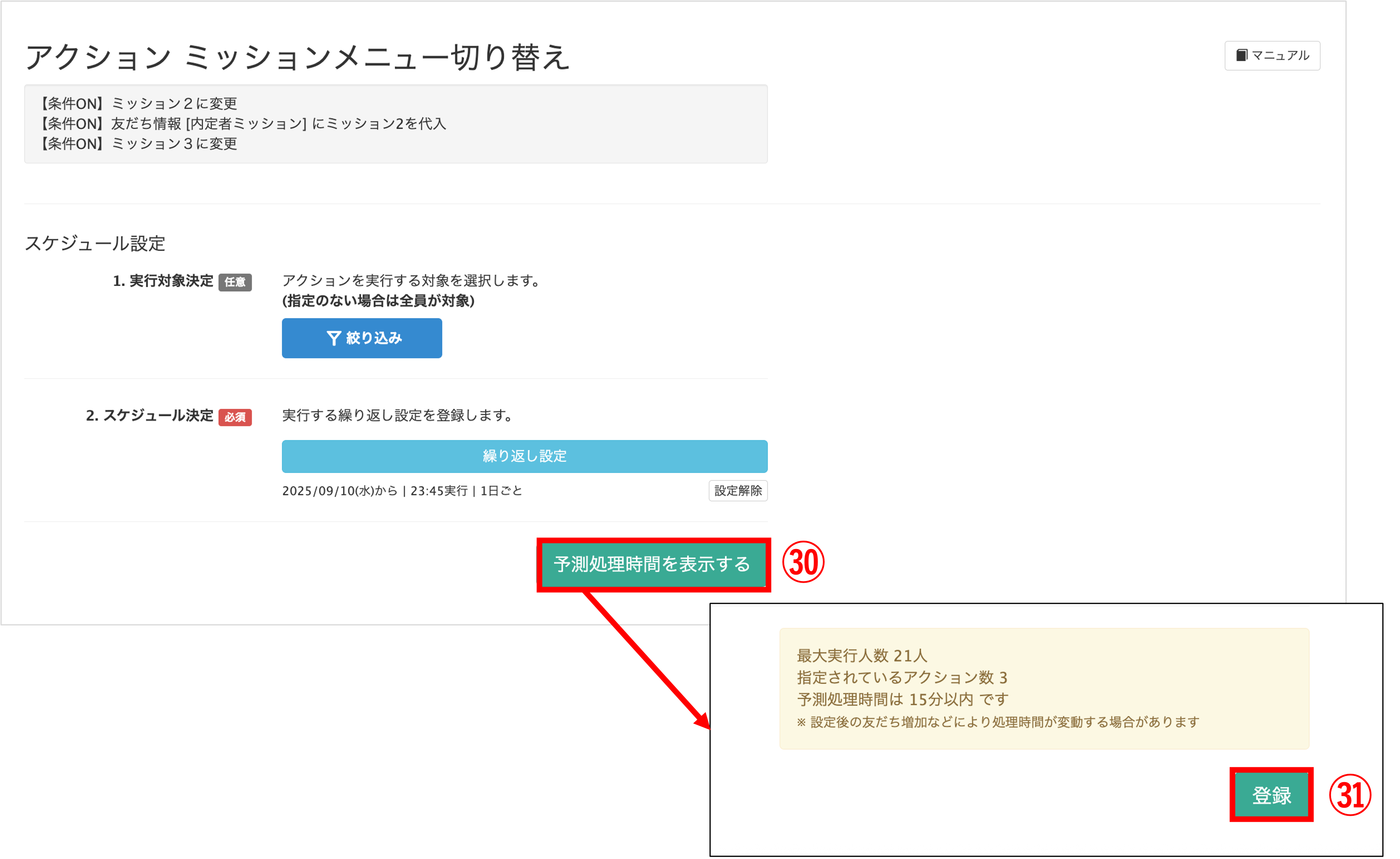
Task: Click the text 最大実行人数 21人
Action: click(862, 656)
